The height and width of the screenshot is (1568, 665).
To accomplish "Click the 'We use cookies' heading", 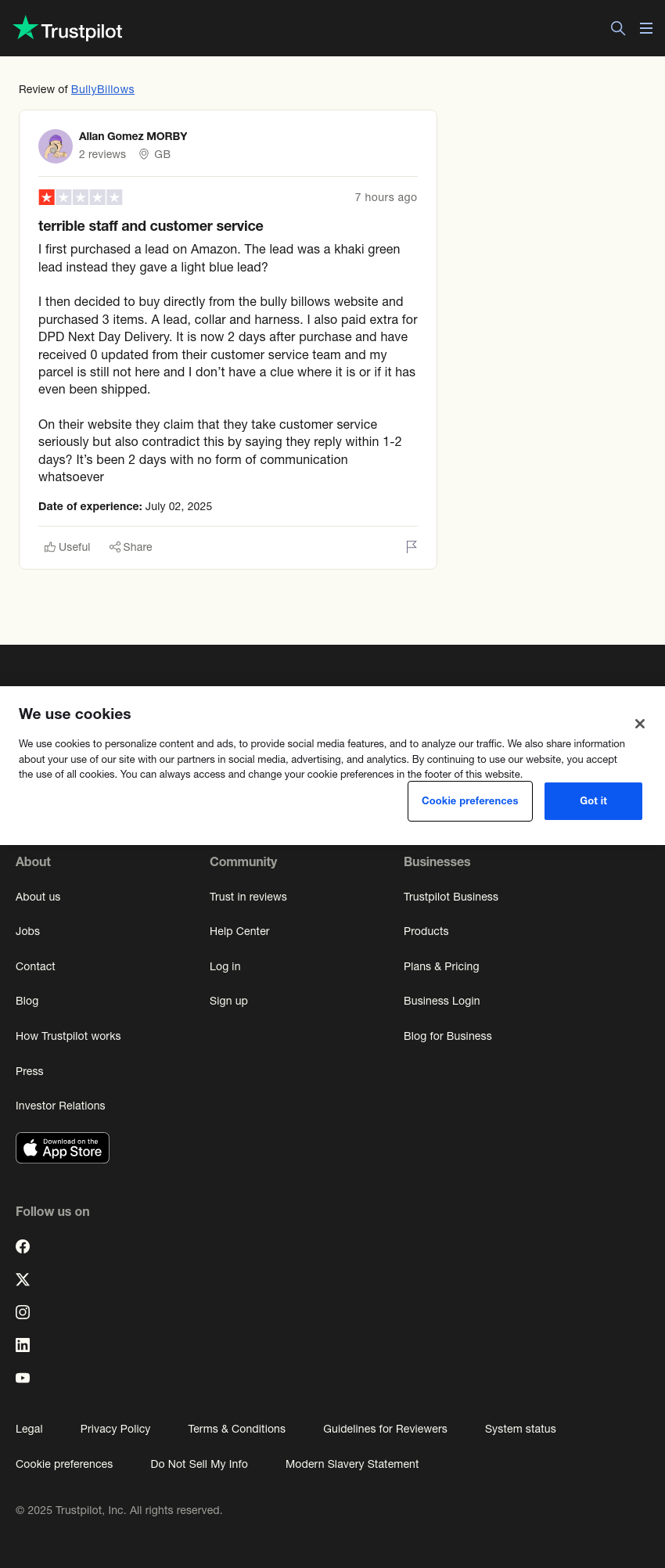I will click(75, 714).
